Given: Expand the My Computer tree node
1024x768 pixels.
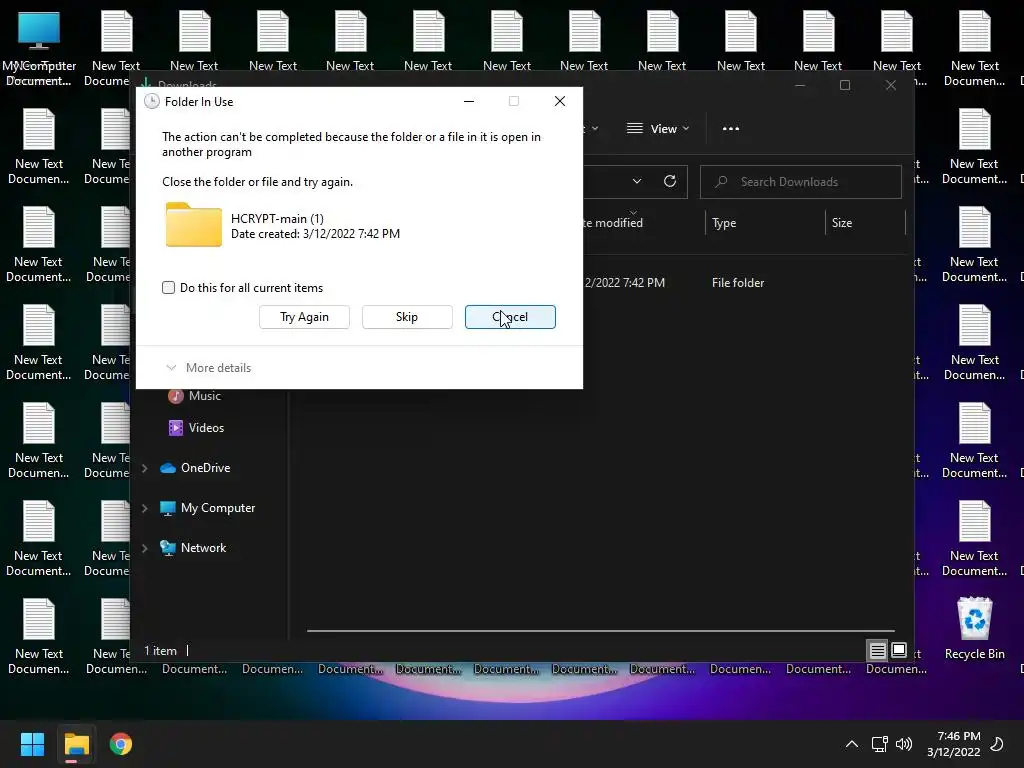Looking at the screenshot, I should pyautogui.click(x=145, y=508).
